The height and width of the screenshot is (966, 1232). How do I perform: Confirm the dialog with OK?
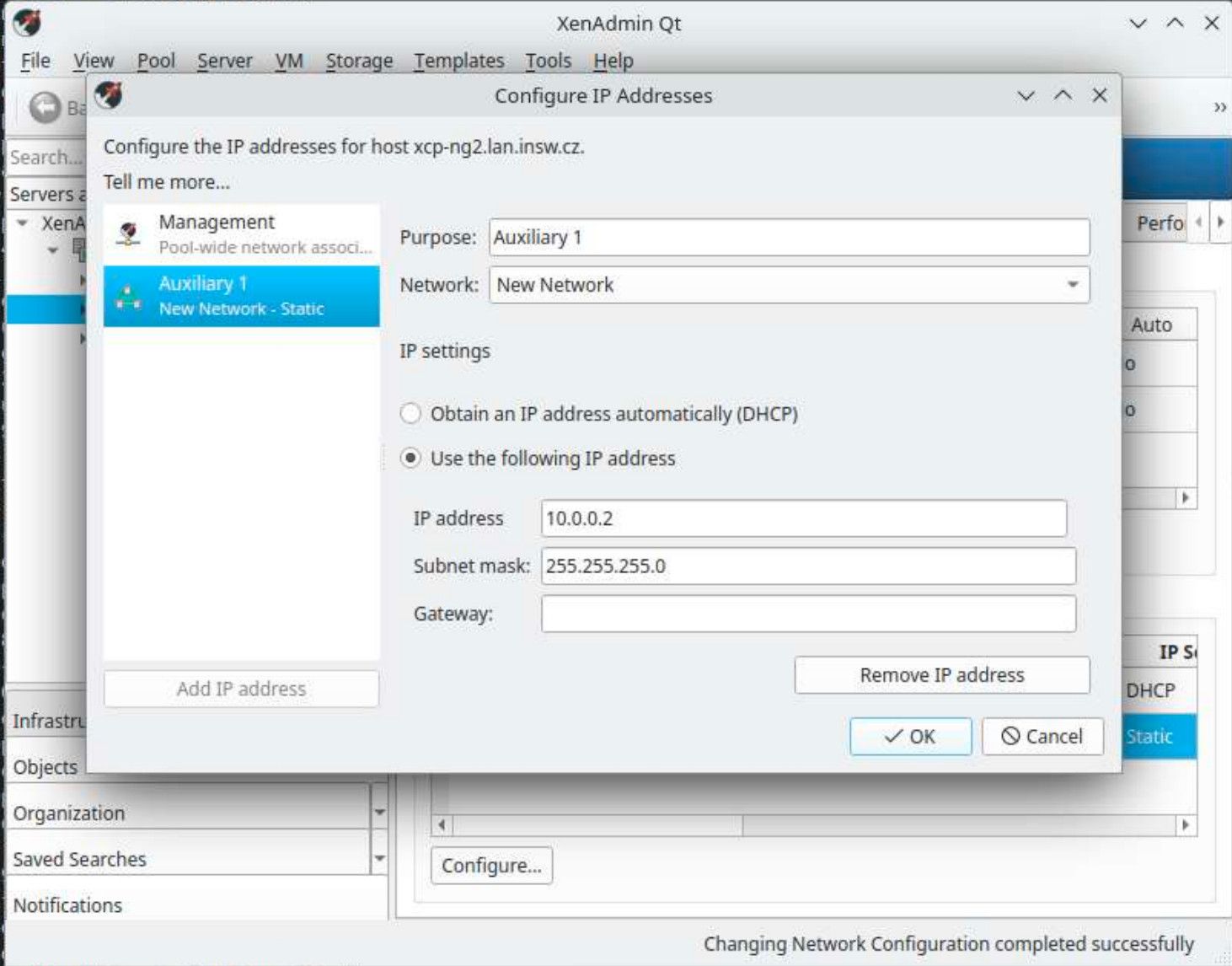click(x=910, y=737)
